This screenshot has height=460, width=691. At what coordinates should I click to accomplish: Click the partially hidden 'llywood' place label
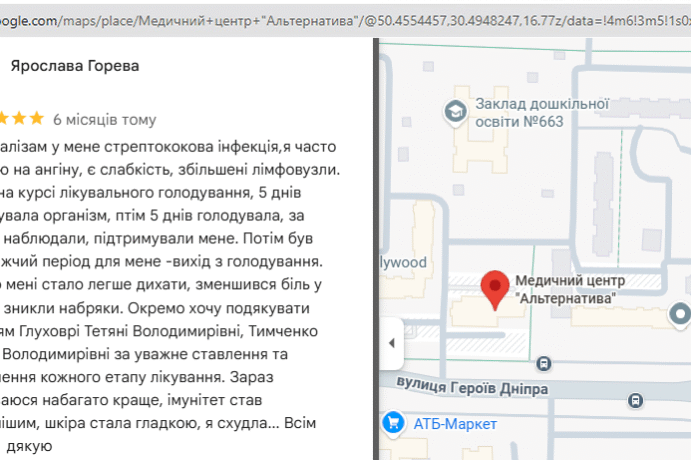coord(404,263)
